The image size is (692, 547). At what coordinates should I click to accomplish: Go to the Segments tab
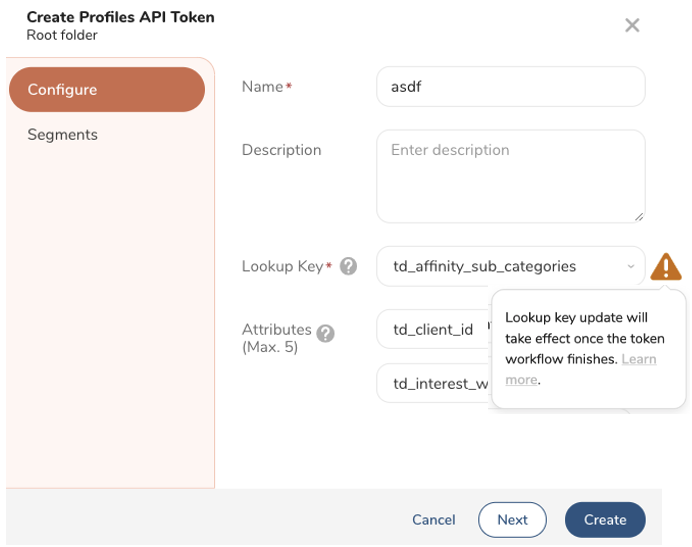(x=63, y=135)
